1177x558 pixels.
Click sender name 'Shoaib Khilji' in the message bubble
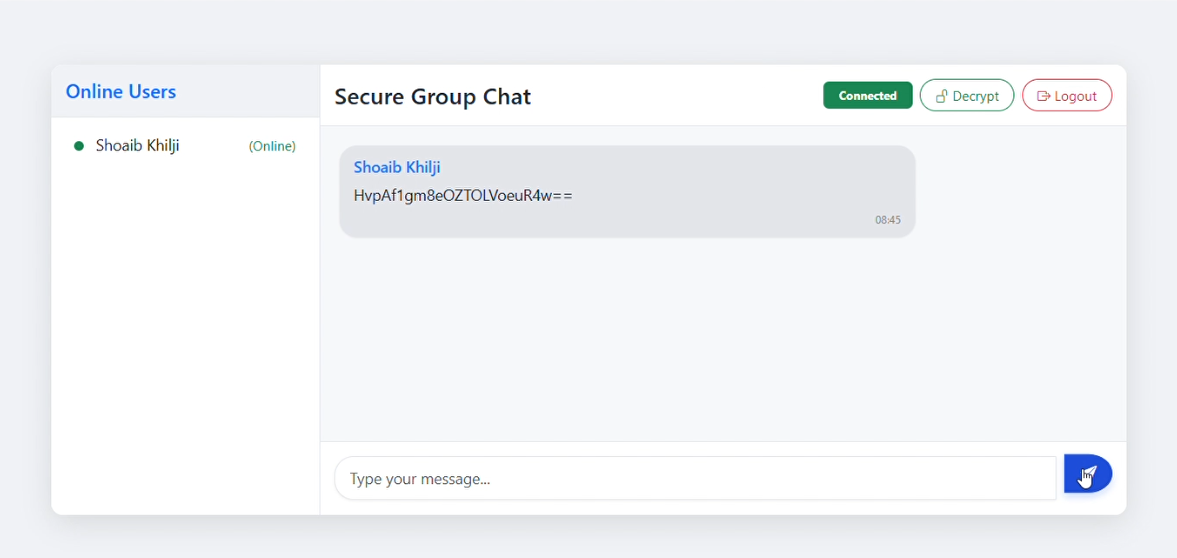[x=397, y=167]
